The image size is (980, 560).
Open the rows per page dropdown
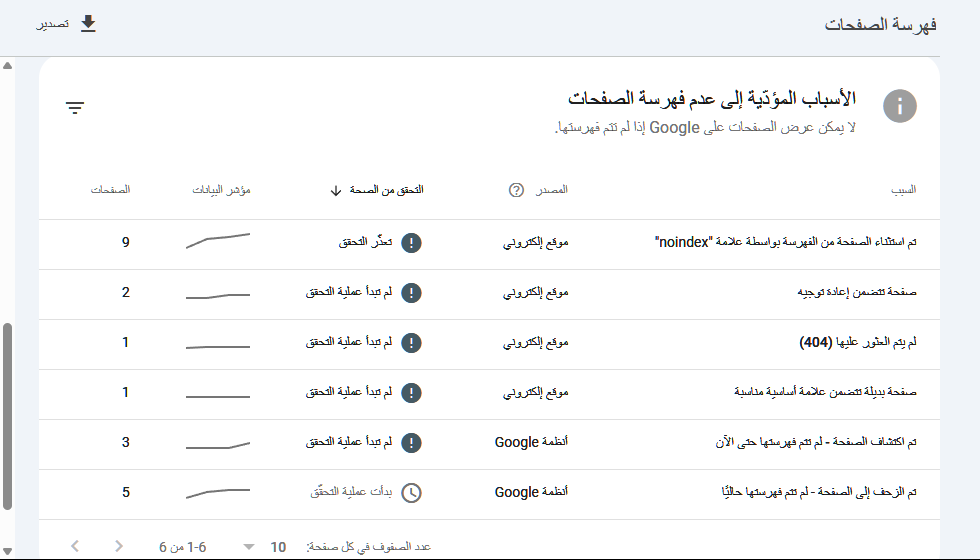pos(249,546)
